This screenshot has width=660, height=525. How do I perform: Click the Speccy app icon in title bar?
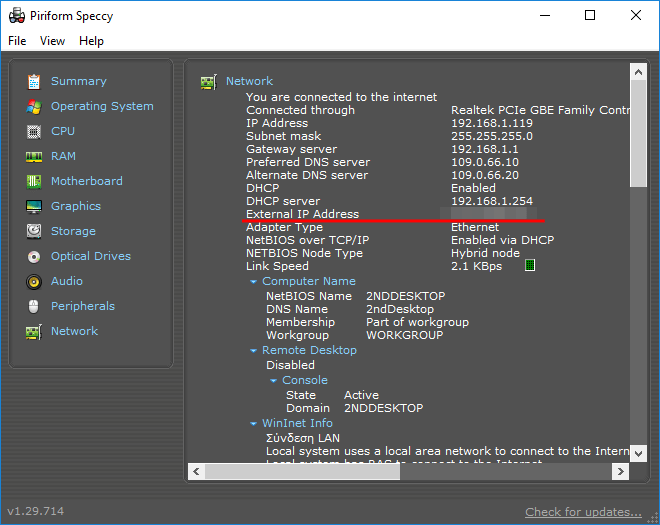(17, 16)
